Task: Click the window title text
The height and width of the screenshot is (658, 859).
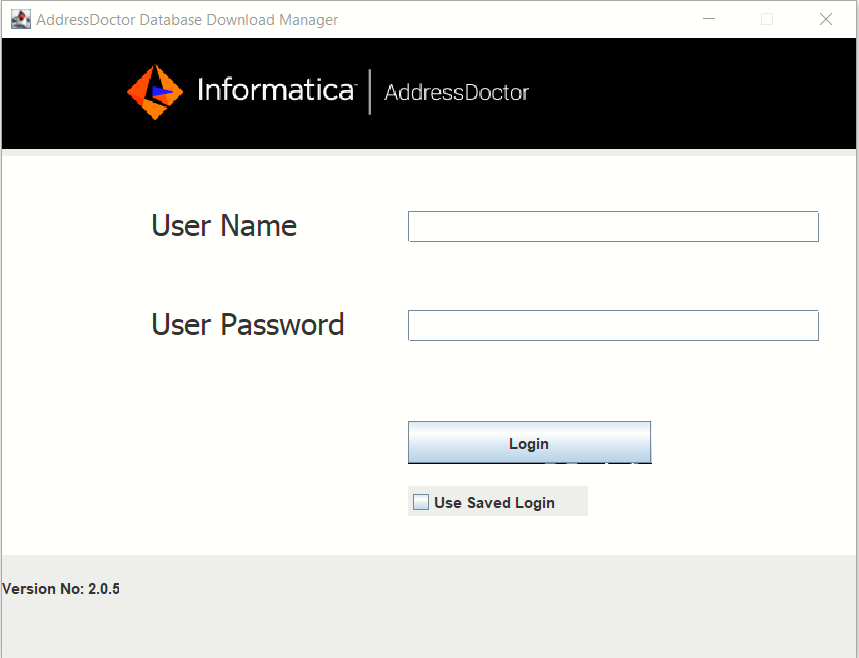Action: pos(187,20)
